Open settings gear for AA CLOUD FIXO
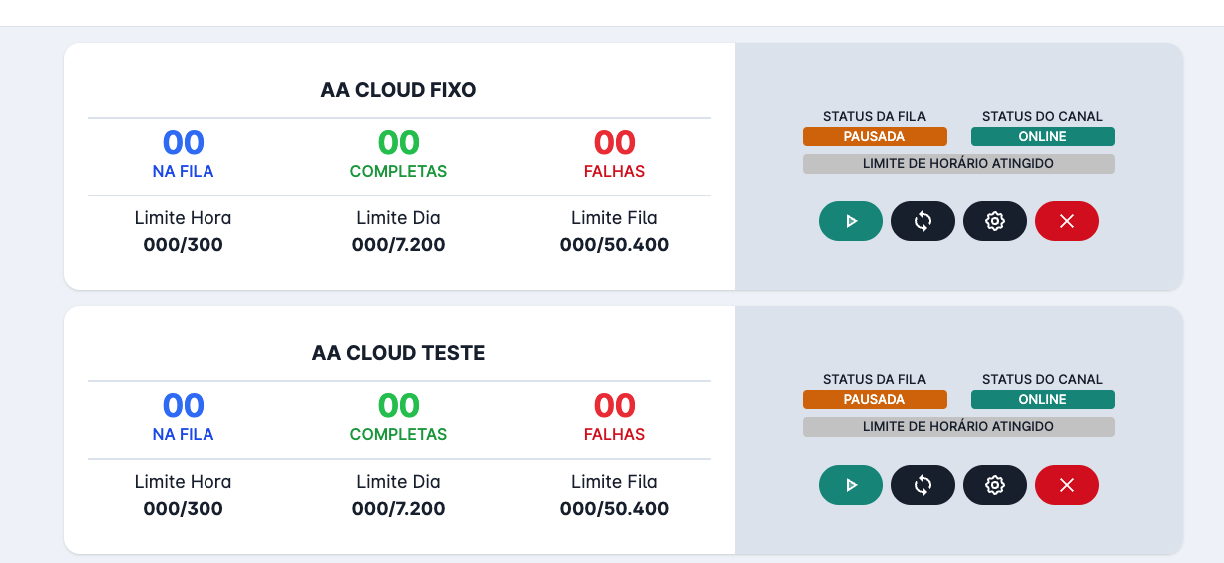The height and width of the screenshot is (563, 1224). pyautogui.click(x=995, y=221)
